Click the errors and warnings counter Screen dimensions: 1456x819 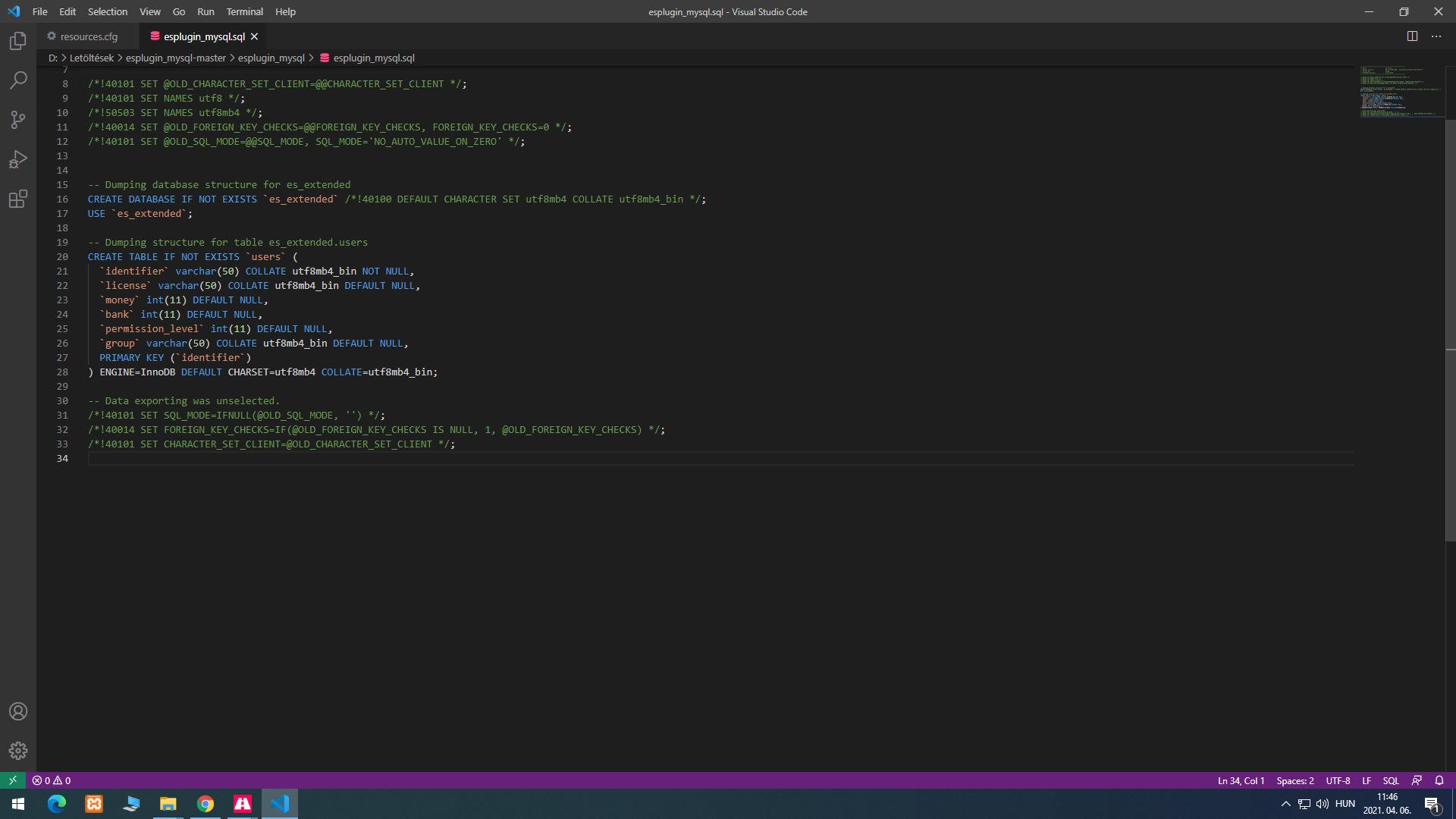point(52,780)
